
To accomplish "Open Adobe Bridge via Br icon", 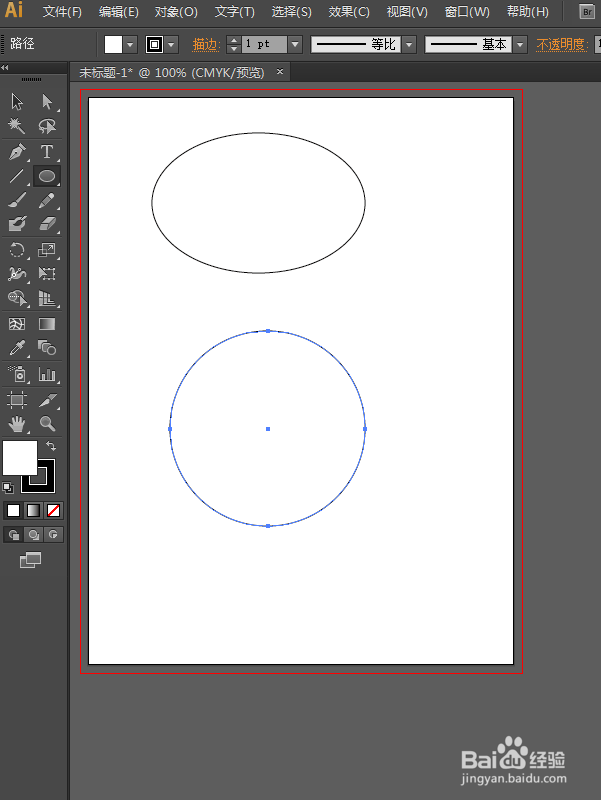I will point(587,12).
